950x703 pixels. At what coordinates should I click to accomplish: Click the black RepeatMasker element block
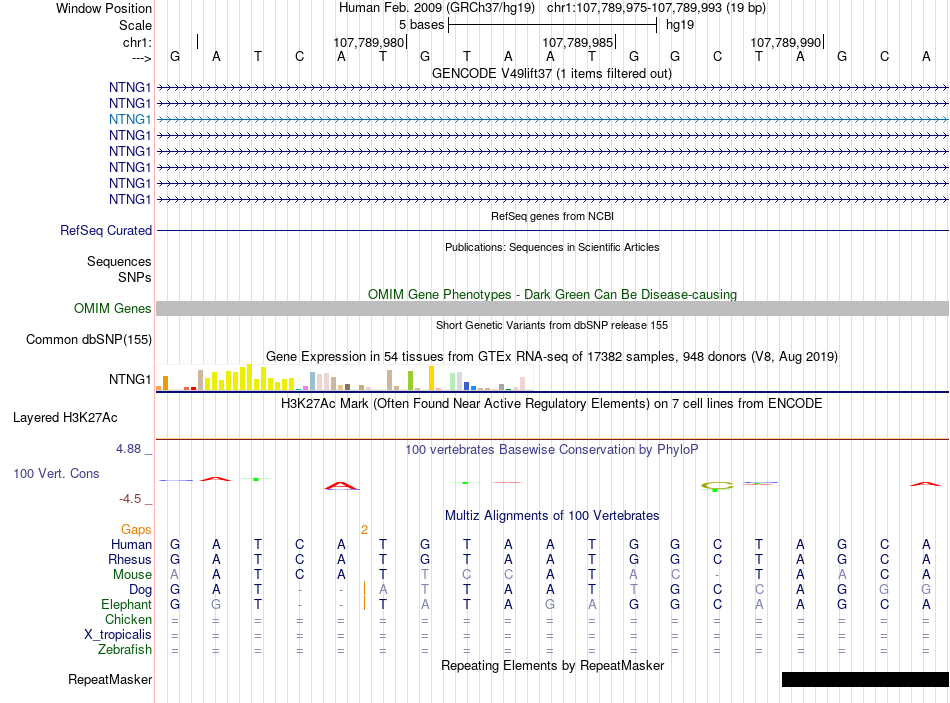coord(865,679)
